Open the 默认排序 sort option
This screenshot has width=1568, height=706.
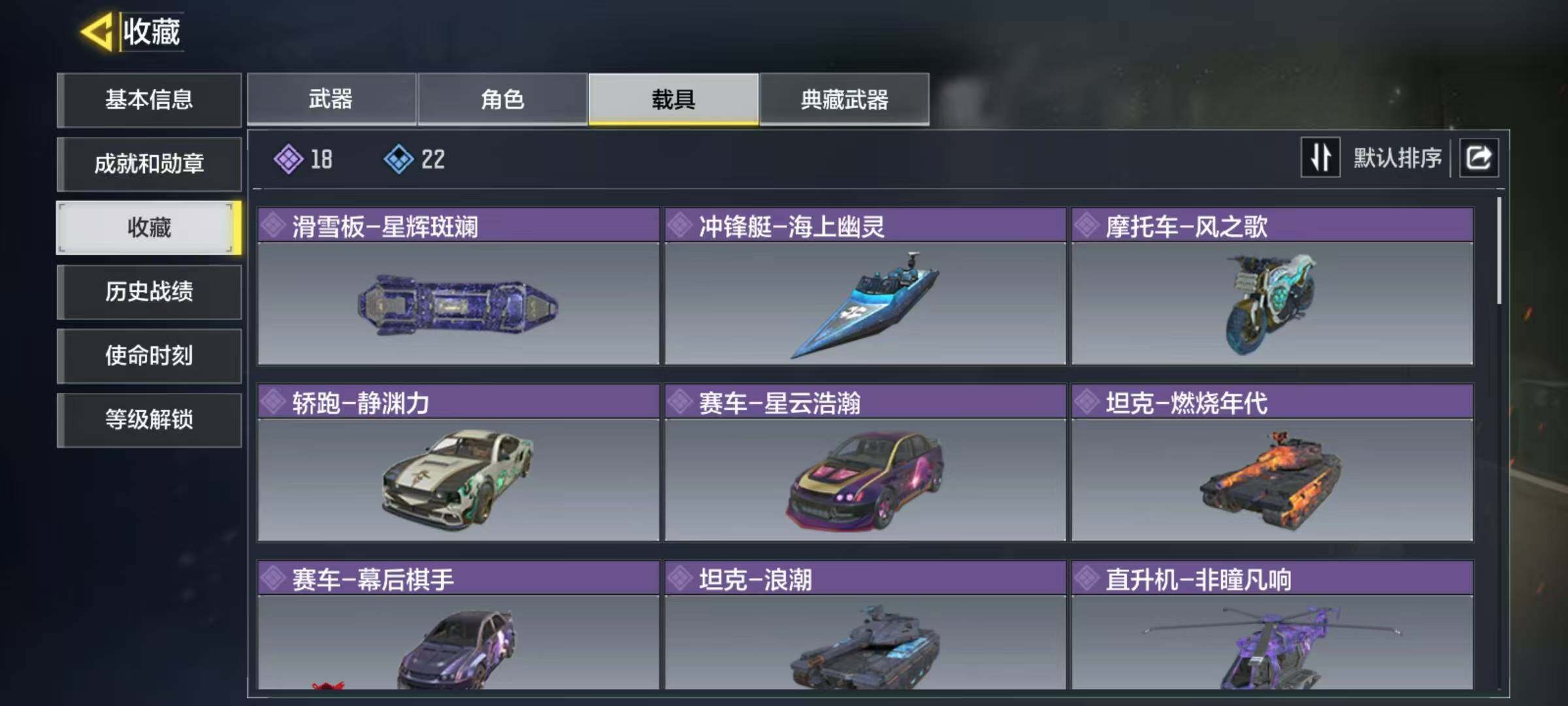[x=1397, y=158]
